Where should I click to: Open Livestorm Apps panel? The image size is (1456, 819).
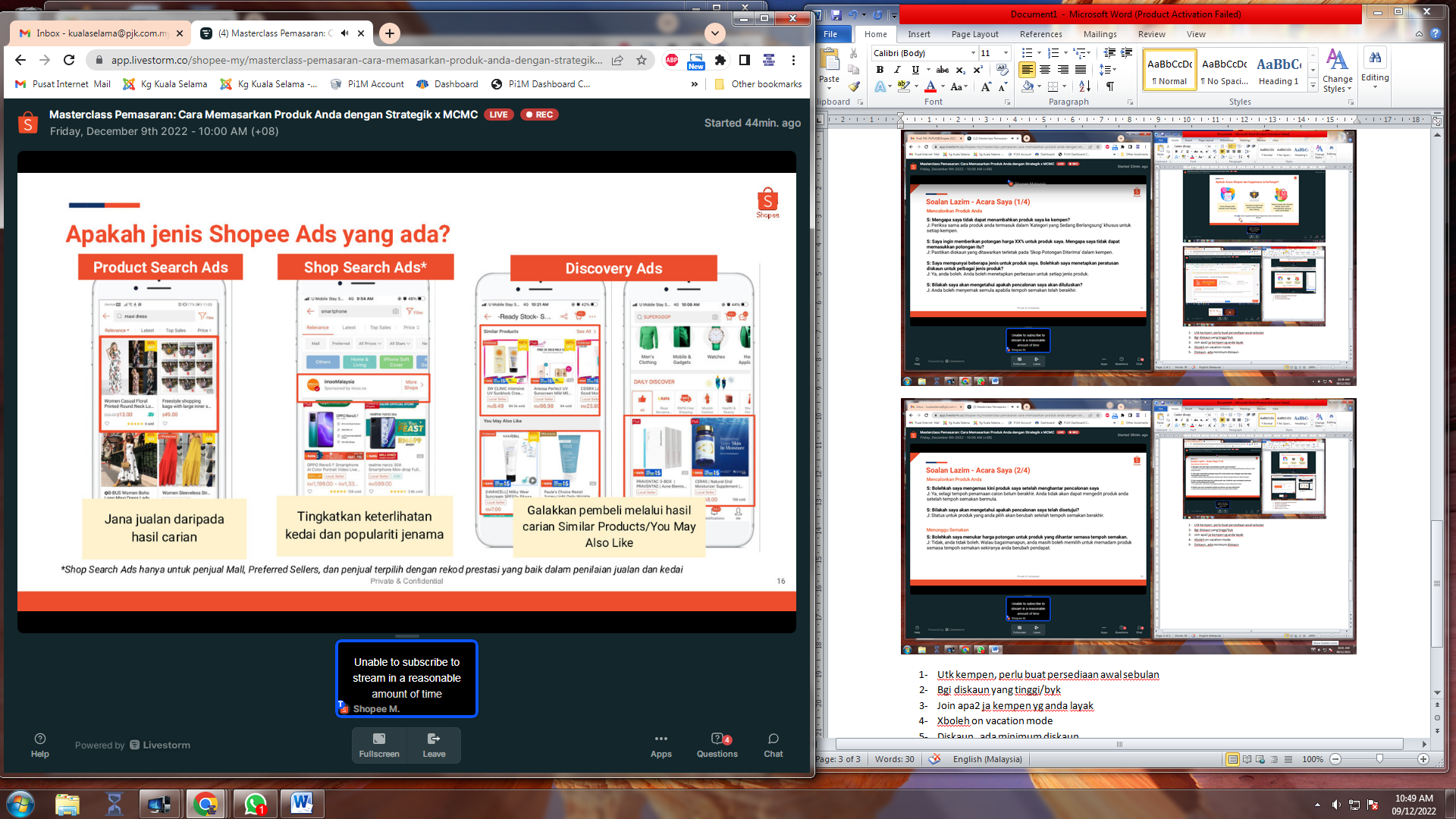point(661,745)
